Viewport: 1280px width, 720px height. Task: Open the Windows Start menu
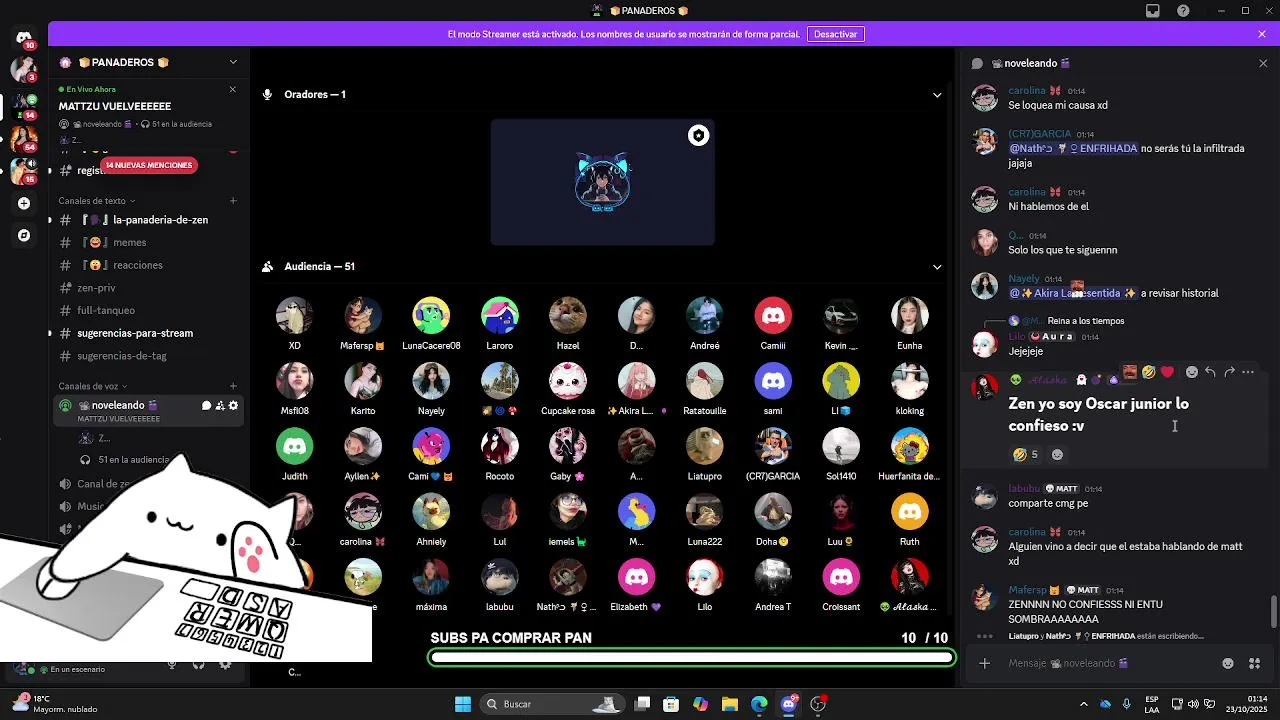(463, 704)
